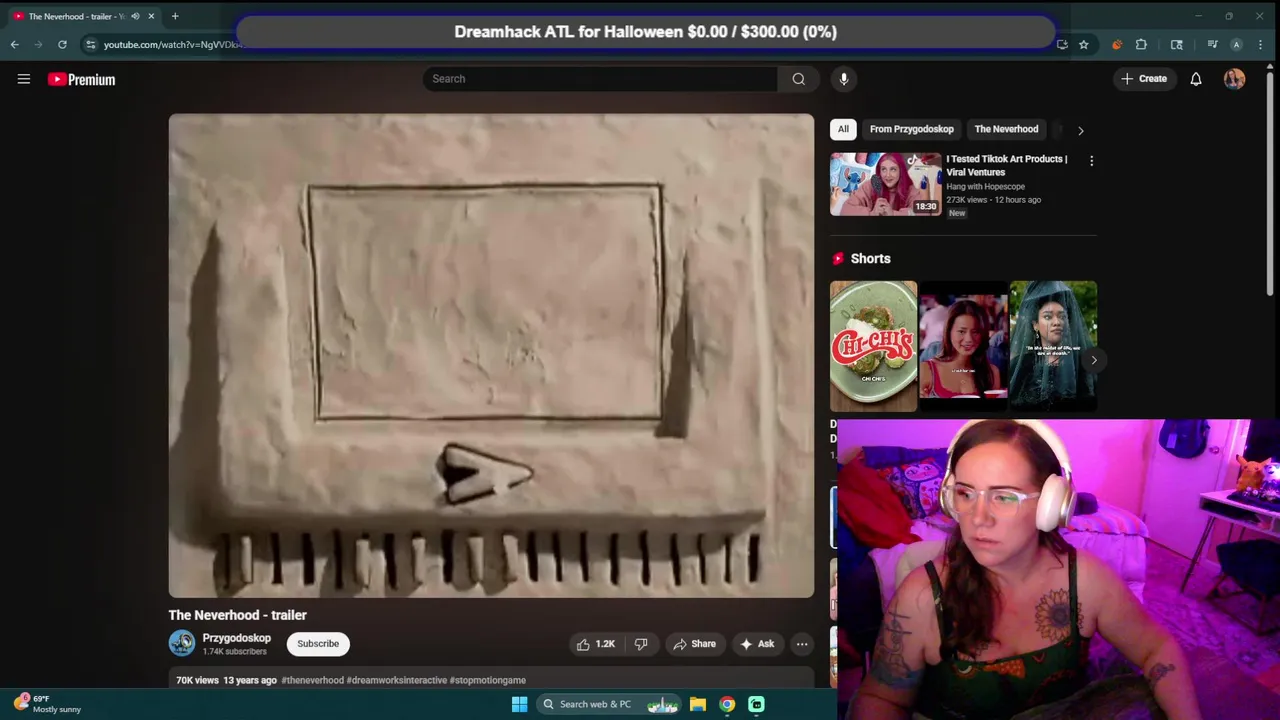Like the video with 1.2K likes
Viewport: 1280px width, 720px height.
click(x=596, y=644)
